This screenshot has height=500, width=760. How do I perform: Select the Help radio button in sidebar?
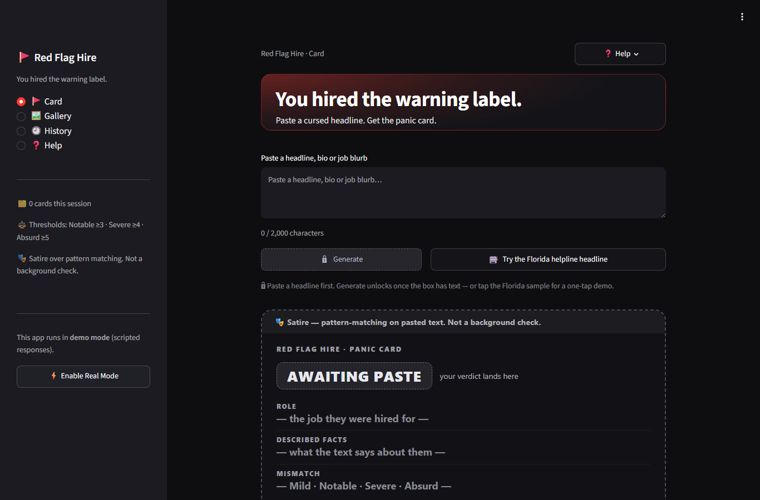point(21,145)
